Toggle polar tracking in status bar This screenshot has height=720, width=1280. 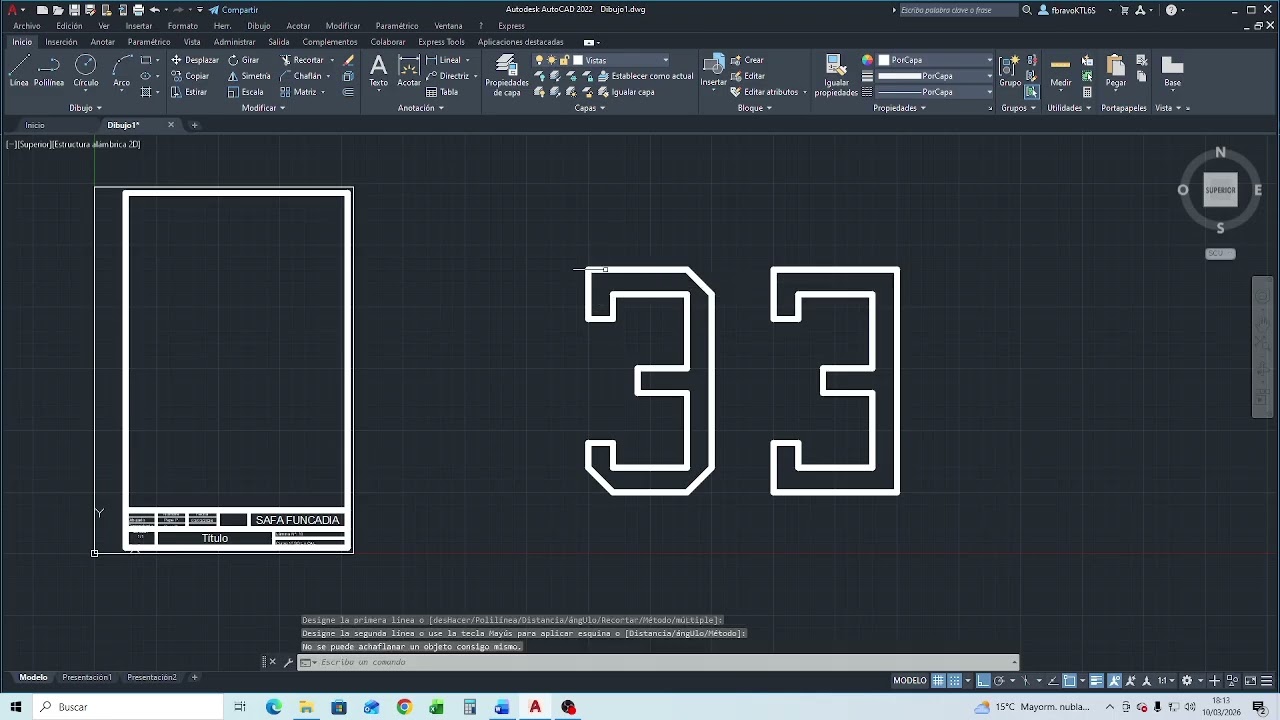pos(999,681)
